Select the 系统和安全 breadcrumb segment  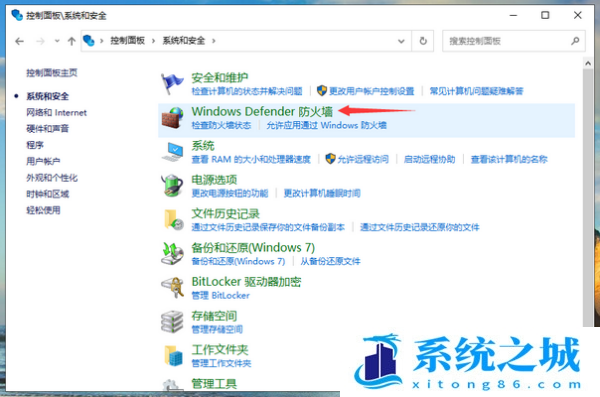(x=184, y=41)
